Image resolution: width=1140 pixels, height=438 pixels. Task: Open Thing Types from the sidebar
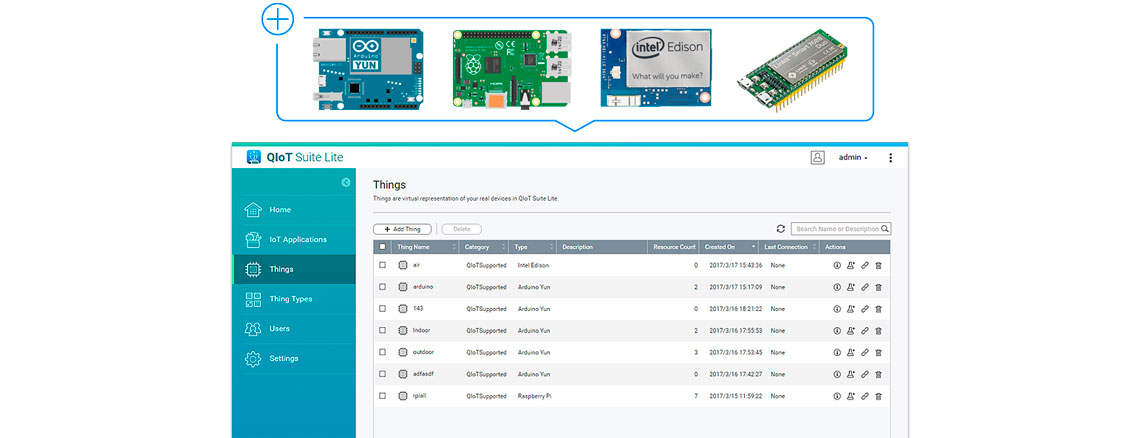pyautogui.click(x=290, y=299)
